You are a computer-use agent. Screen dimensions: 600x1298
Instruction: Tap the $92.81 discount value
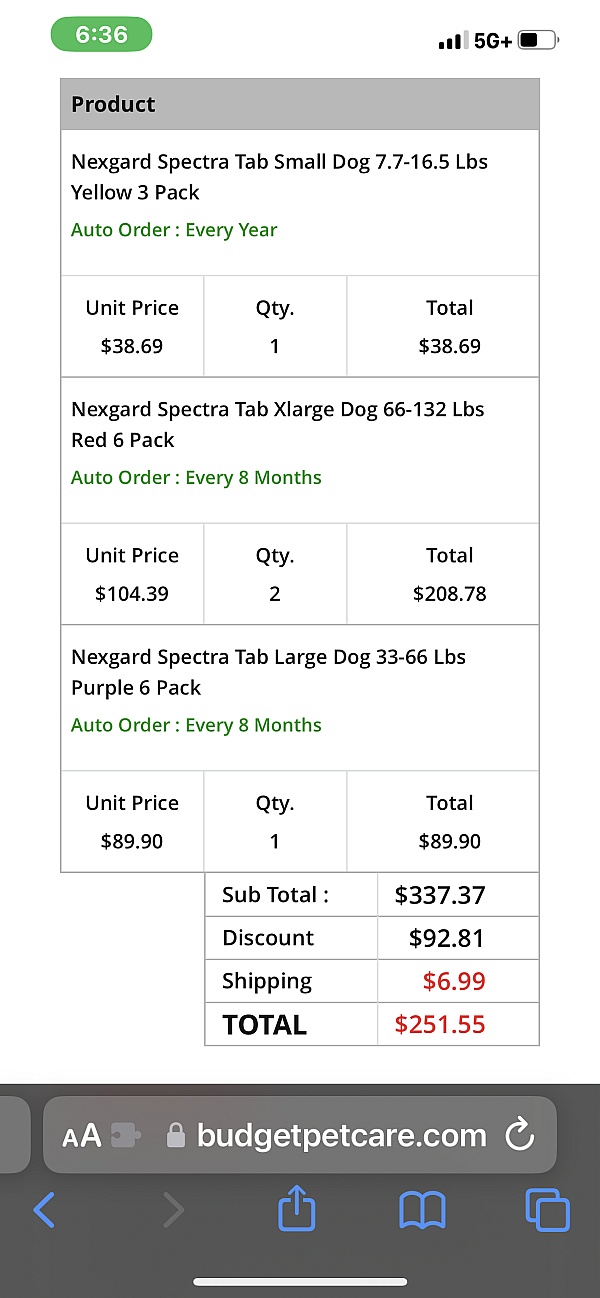(x=446, y=938)
